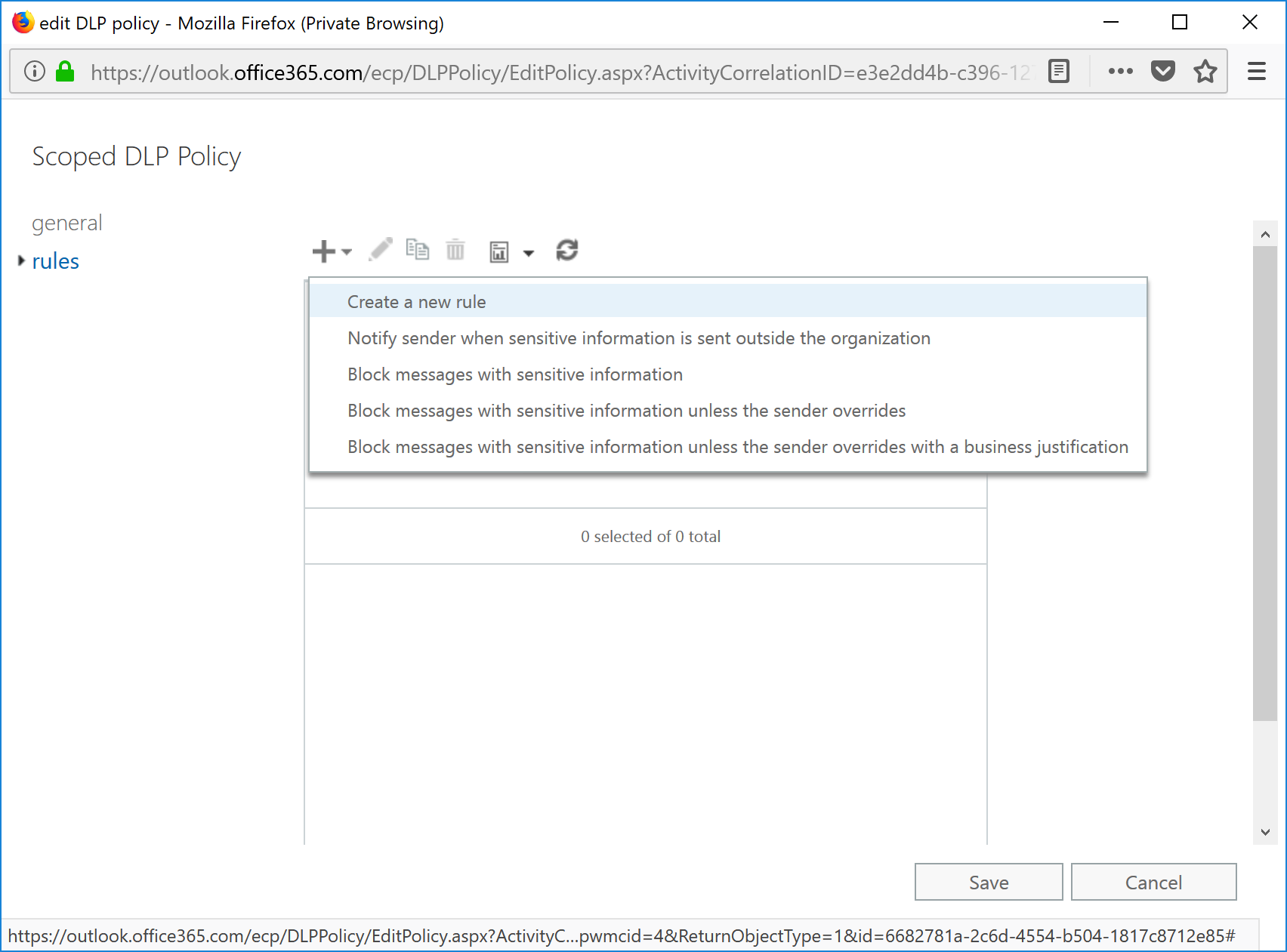Open Firefox reader view icon
Image resolution: width=1287 pixels, height=952 pixels.
pos(1059,72)
